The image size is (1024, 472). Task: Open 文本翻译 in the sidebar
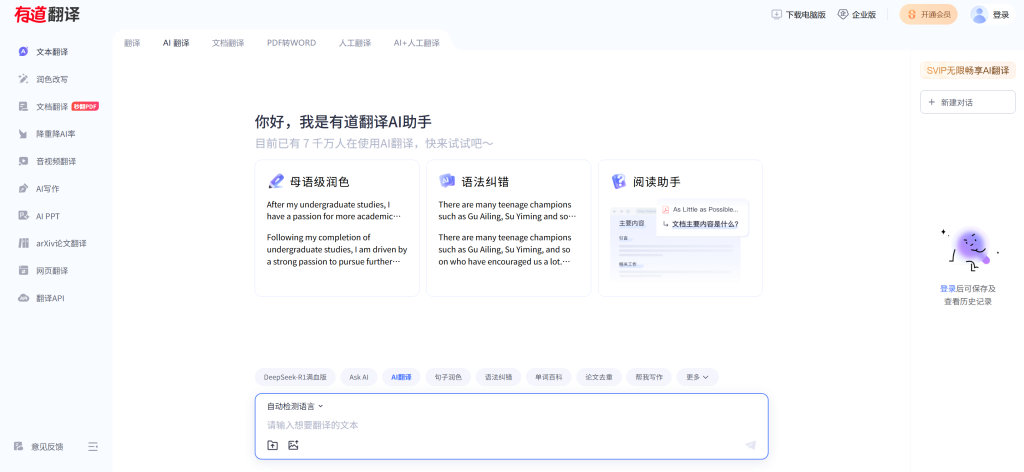coord(52,52)
